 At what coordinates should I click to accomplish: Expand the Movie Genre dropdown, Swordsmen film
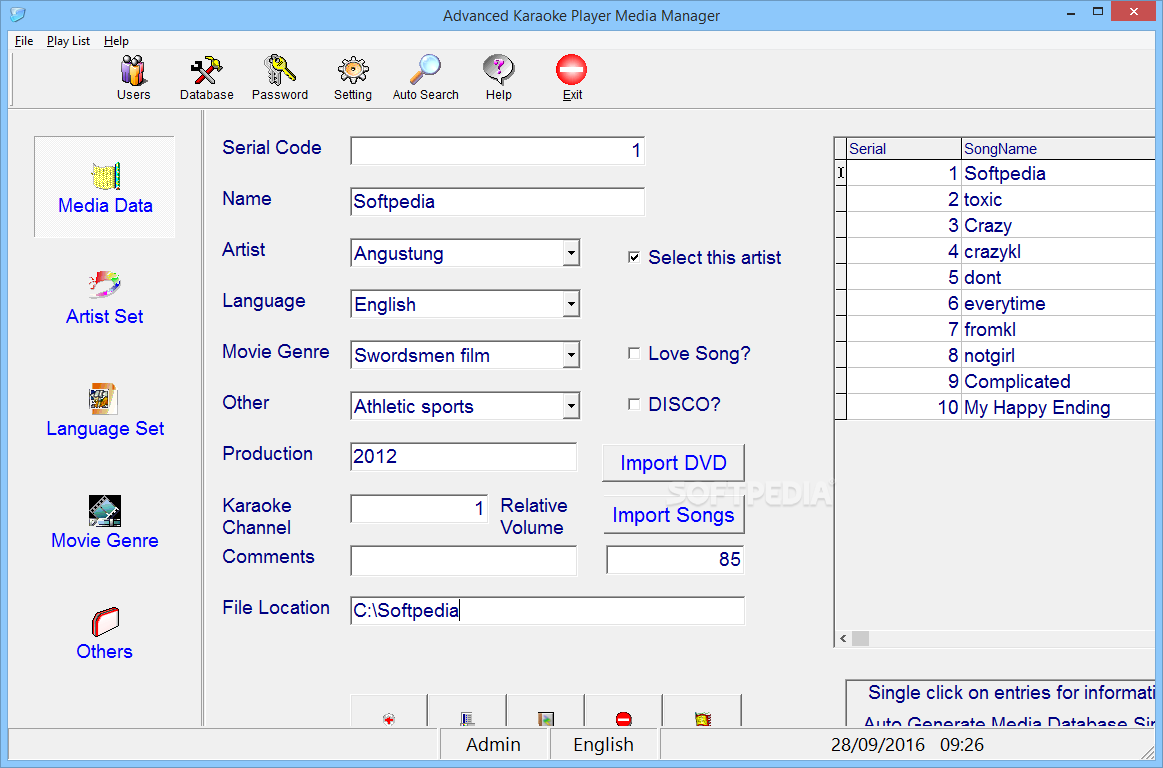[x=570, y=355]
